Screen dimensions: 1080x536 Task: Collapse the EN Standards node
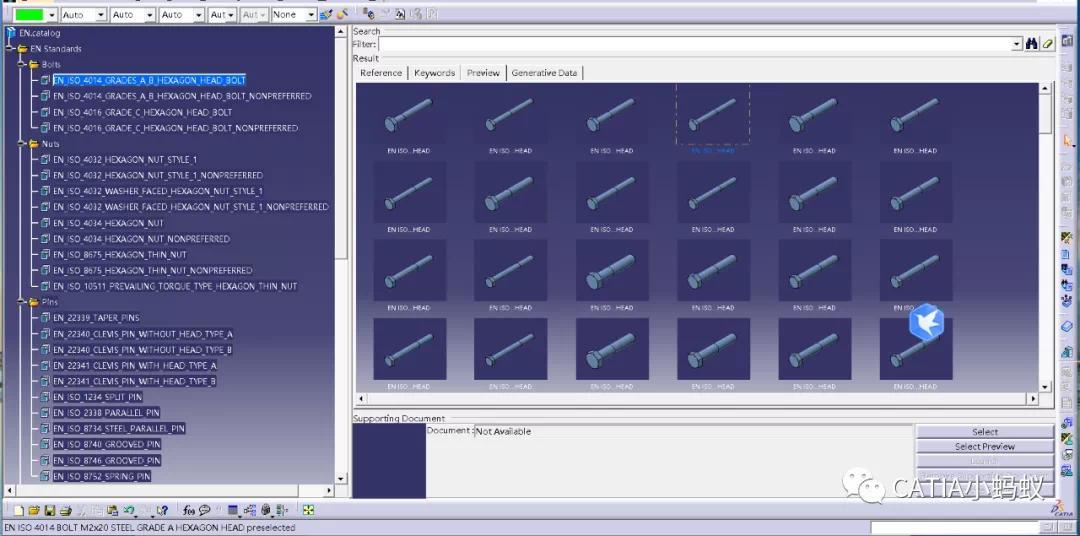tap(11, 49)
